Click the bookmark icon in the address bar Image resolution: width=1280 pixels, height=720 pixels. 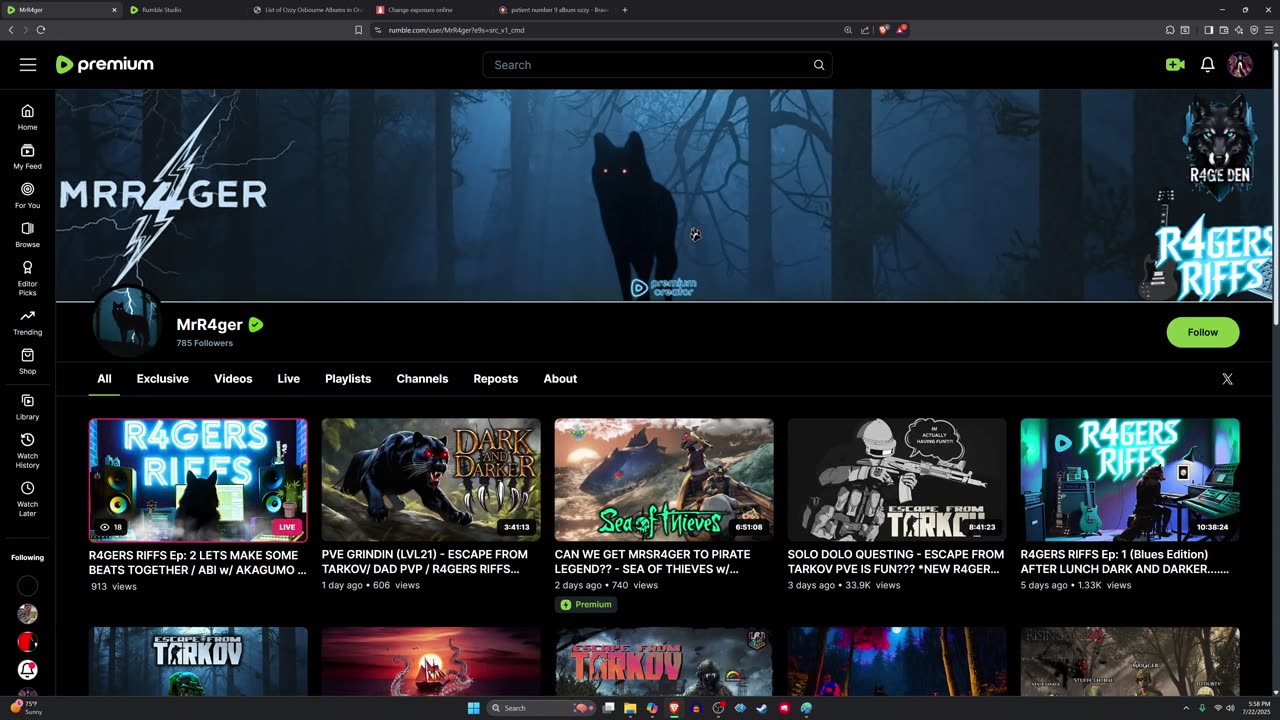[358, 30]
